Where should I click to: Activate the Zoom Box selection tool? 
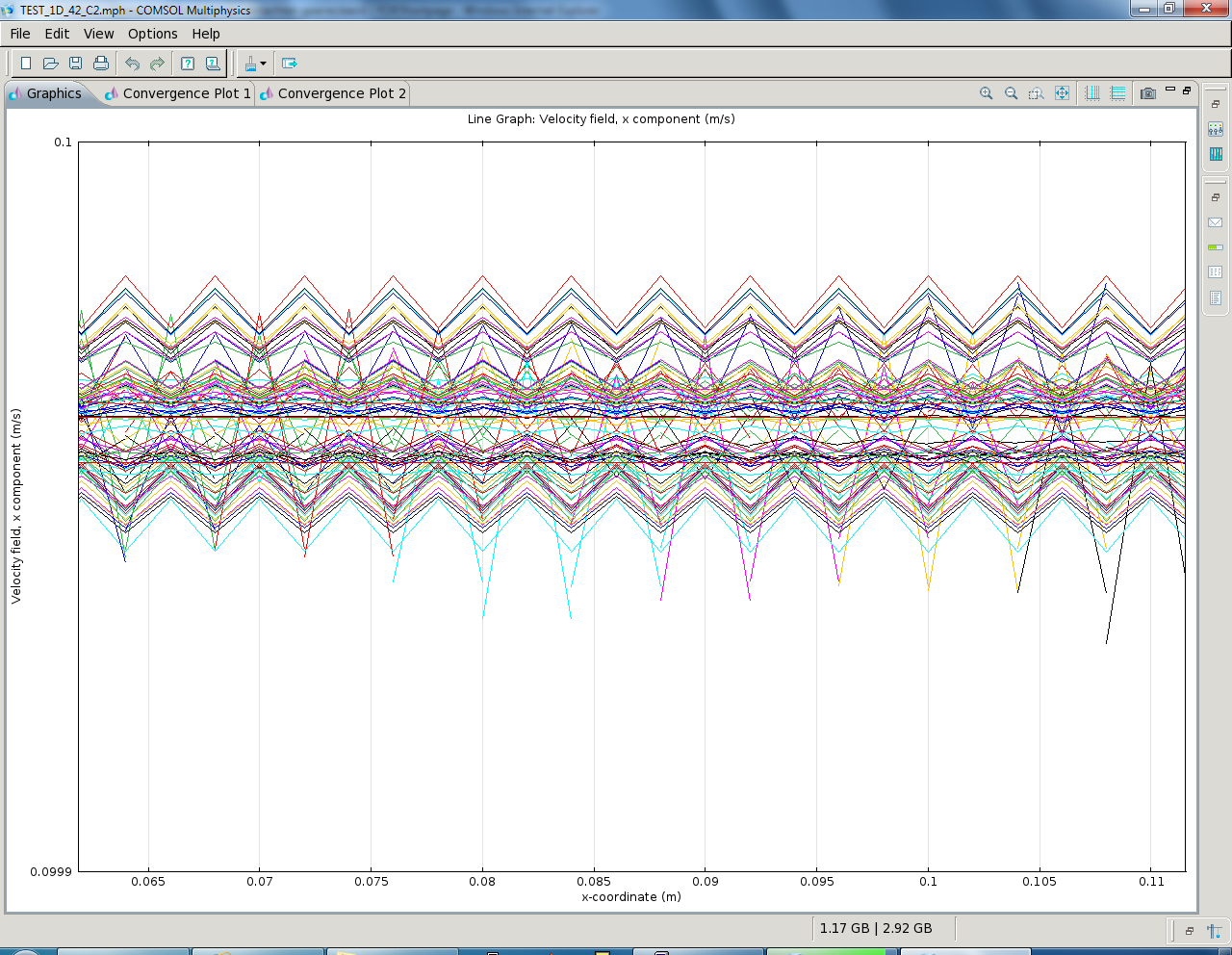click(1036, 93)
